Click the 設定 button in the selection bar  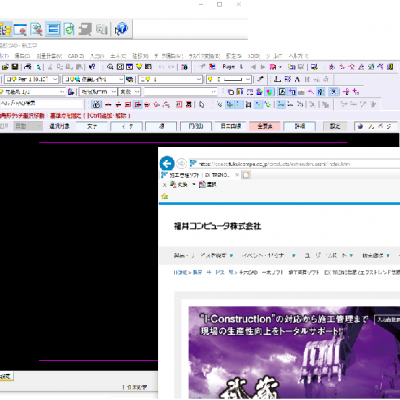click(x=335, y=126)
